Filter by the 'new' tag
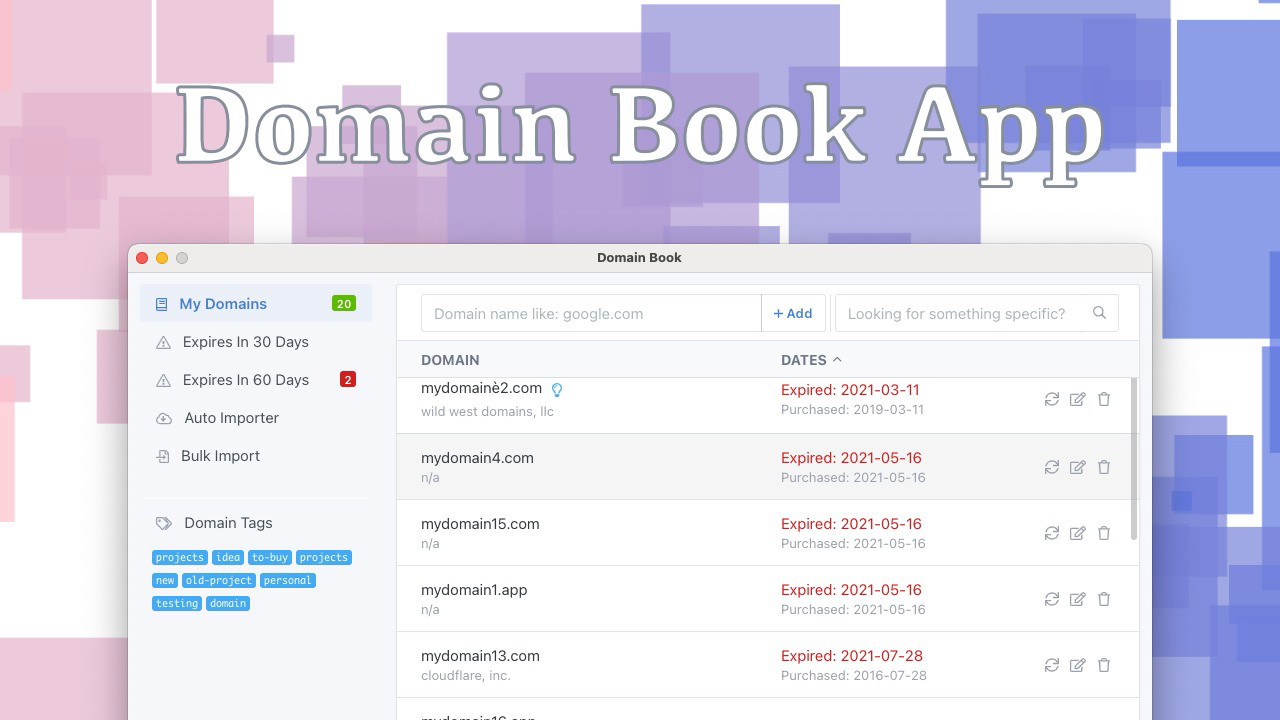Image resolution: width=1280 pixels, height=720 pixels. click(165, 580)
